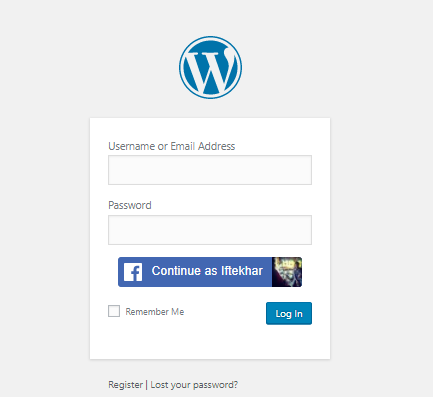The width and height of the screenshot is (433, 397).
Task: Tick the Remember Me checkbox
Action: coord(114,311)
